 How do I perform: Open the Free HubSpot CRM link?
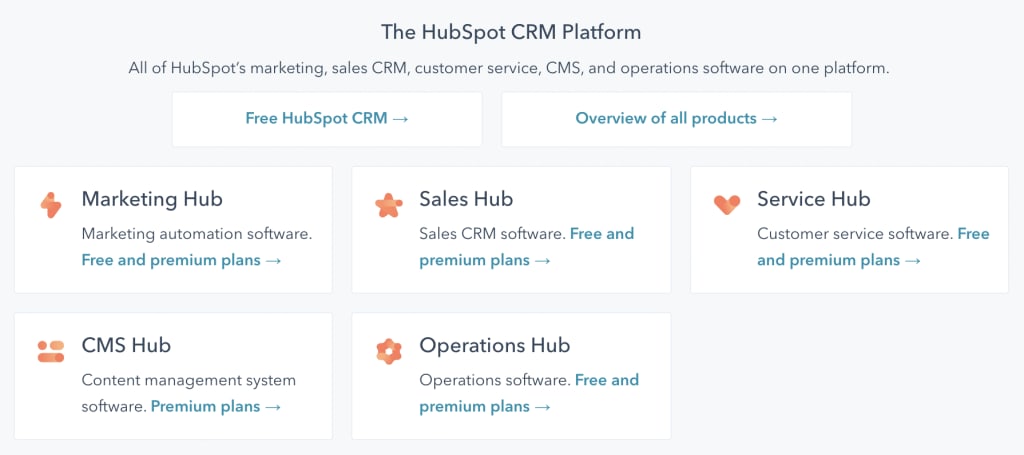point(327,119)
